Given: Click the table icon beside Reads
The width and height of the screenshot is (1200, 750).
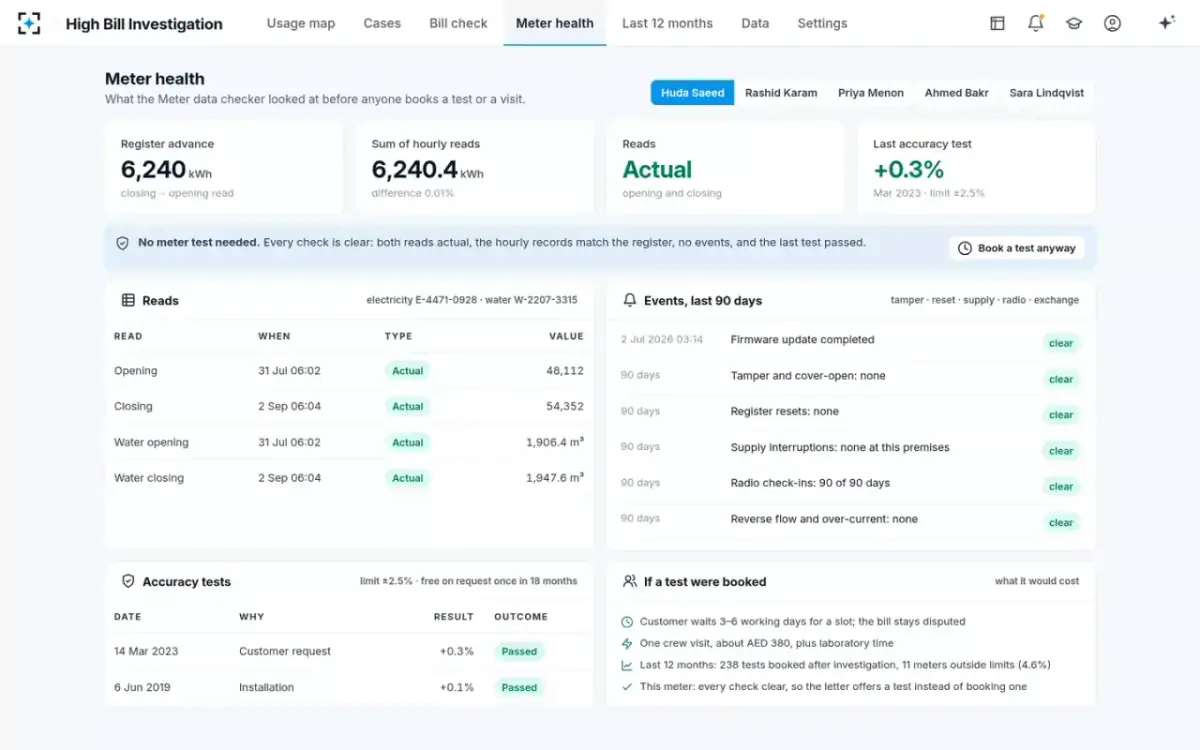Looking at the screenshot, I should [128, 300].
